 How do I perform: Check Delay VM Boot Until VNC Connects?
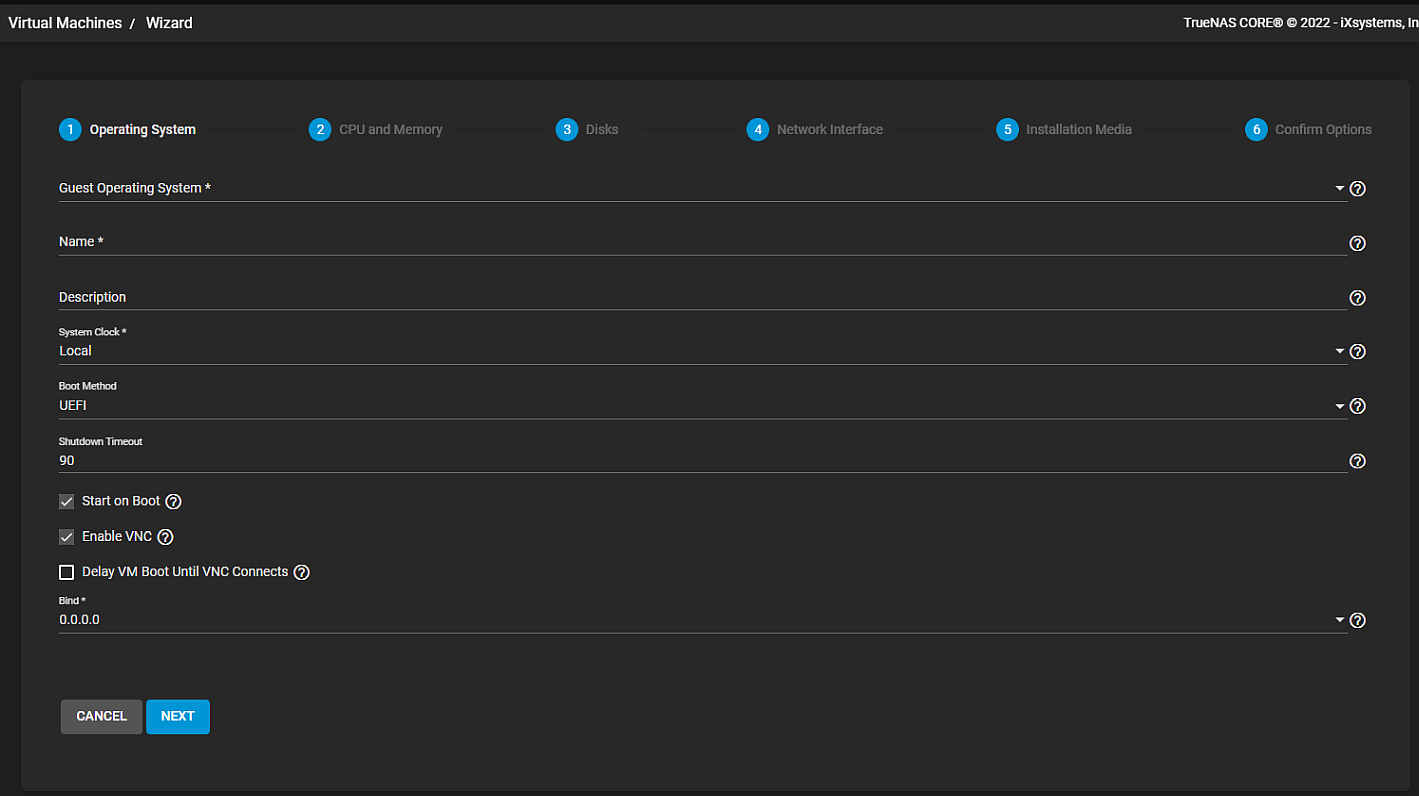(67, 573)
